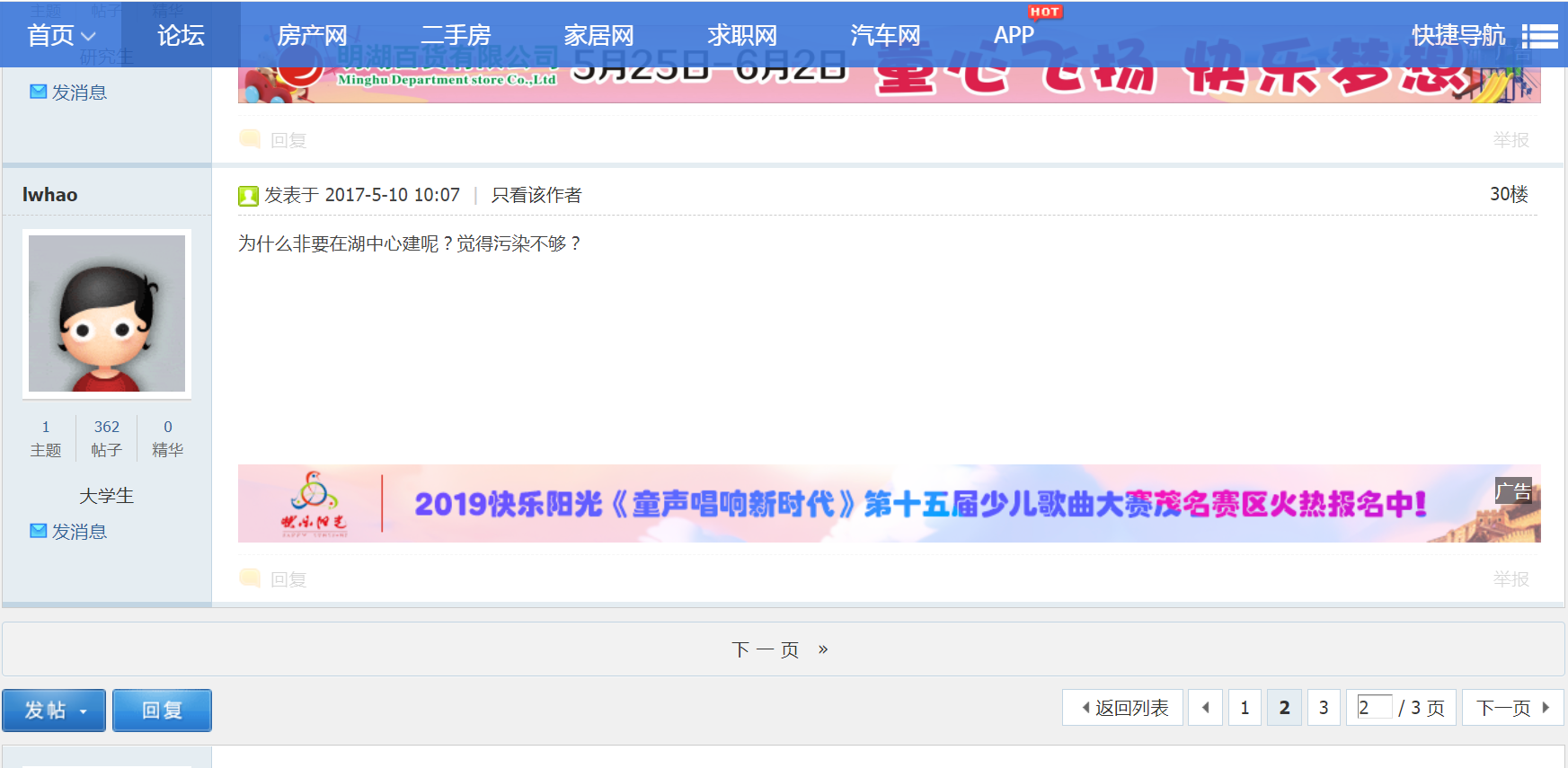The height and width of the screenshot is (768, 1568).
Task: Click 返回列表 button
Action: point(1123,708)
